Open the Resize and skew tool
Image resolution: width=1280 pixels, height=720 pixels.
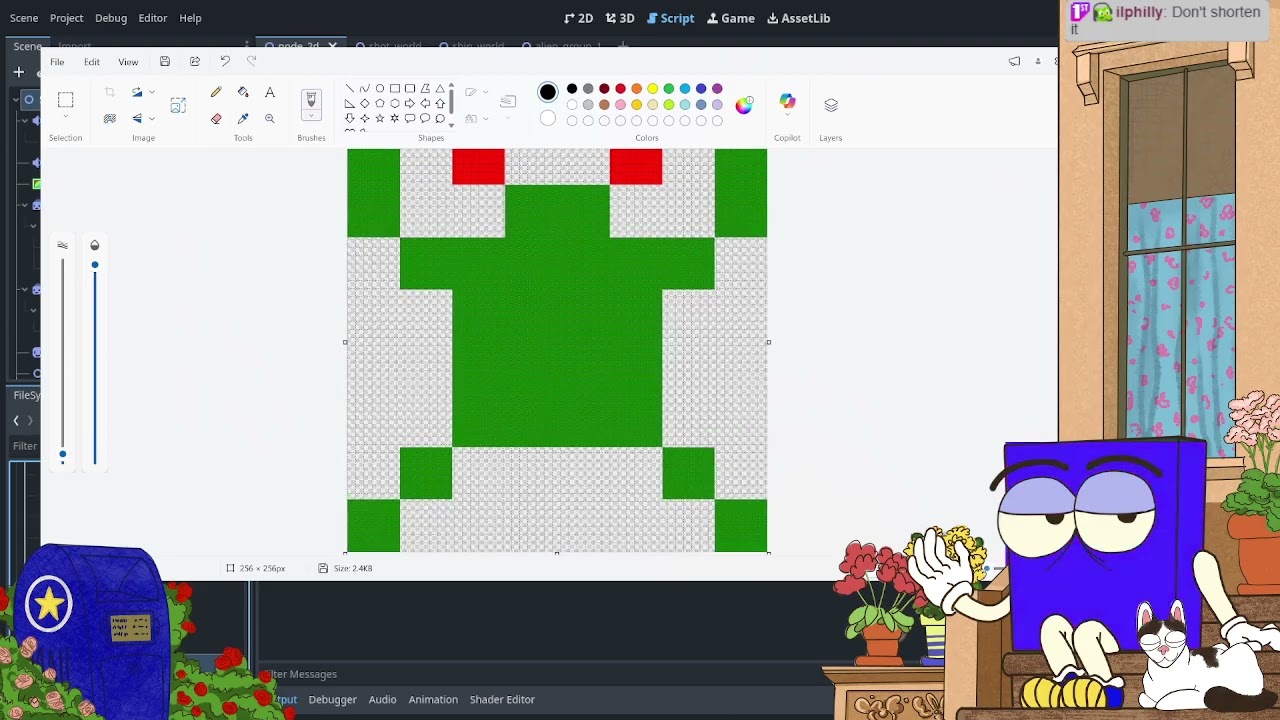[178, 105]
